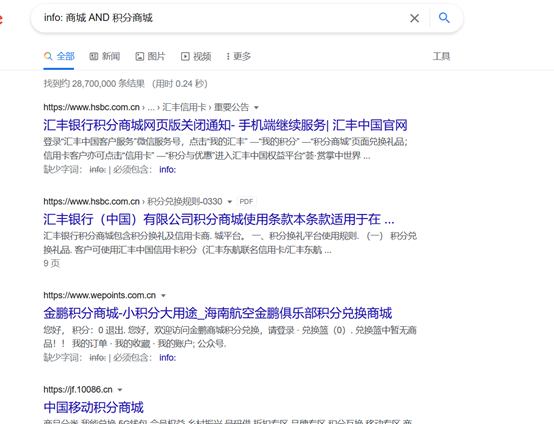The height and width of the screenshot is (424, 554).
Task: Select the 全部 (All) results tab
Action: tap(59, 56)
